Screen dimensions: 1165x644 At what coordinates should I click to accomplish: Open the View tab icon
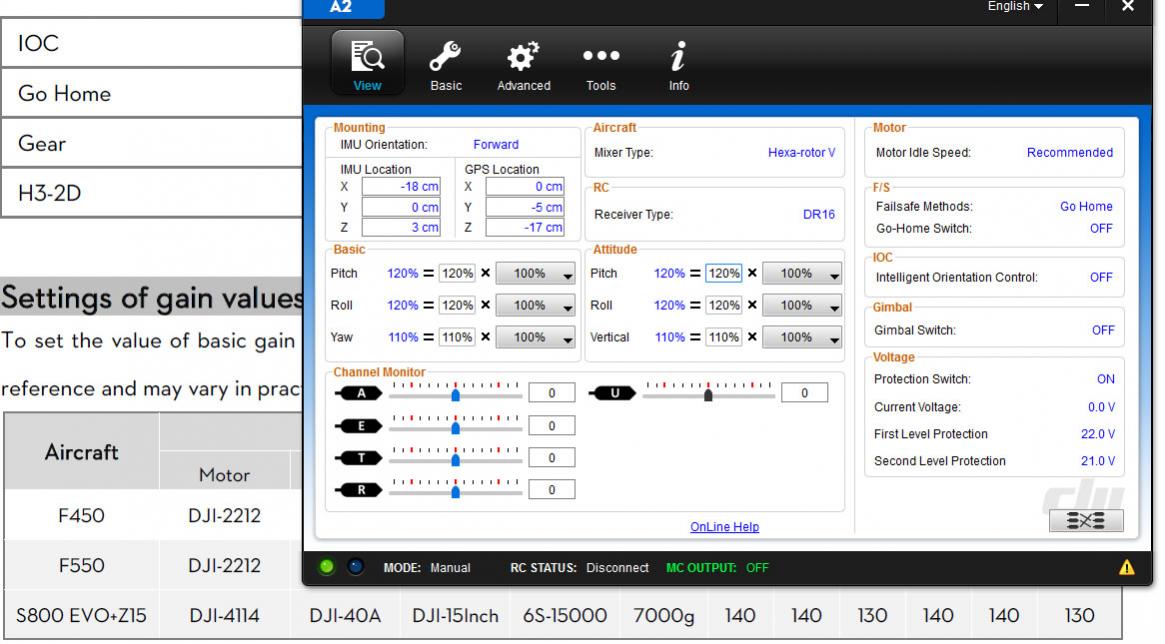367,63
